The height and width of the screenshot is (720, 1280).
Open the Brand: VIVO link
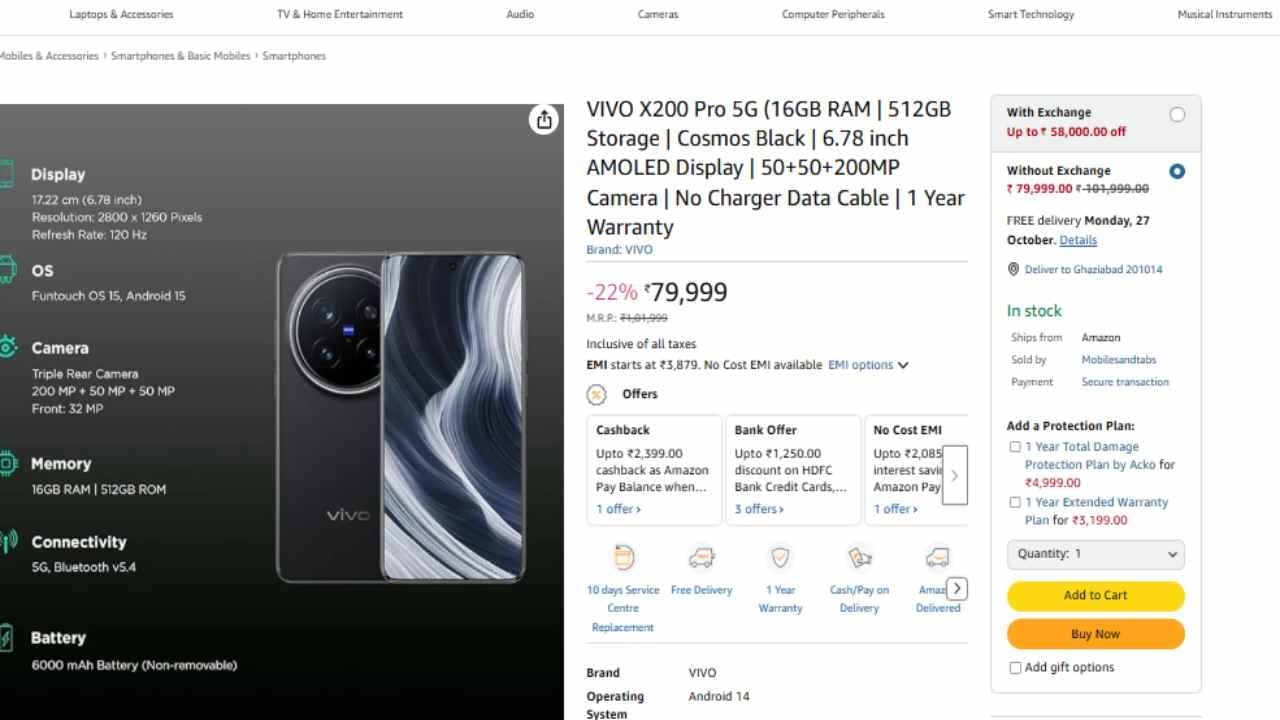[x=619, y=250]
